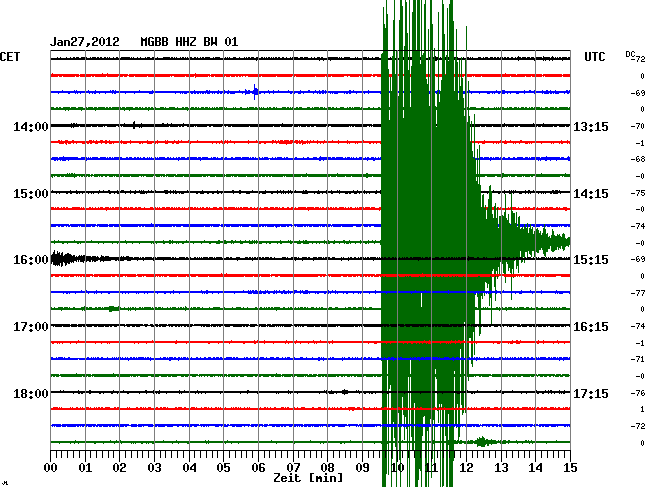Select the 14:00 CET time label
The height and width of the screenshot is (494, 650).
coord(31,126)
